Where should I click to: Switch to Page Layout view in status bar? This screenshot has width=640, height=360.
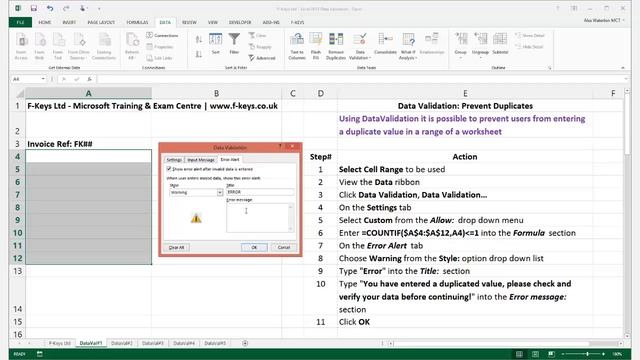click(535, 354)
